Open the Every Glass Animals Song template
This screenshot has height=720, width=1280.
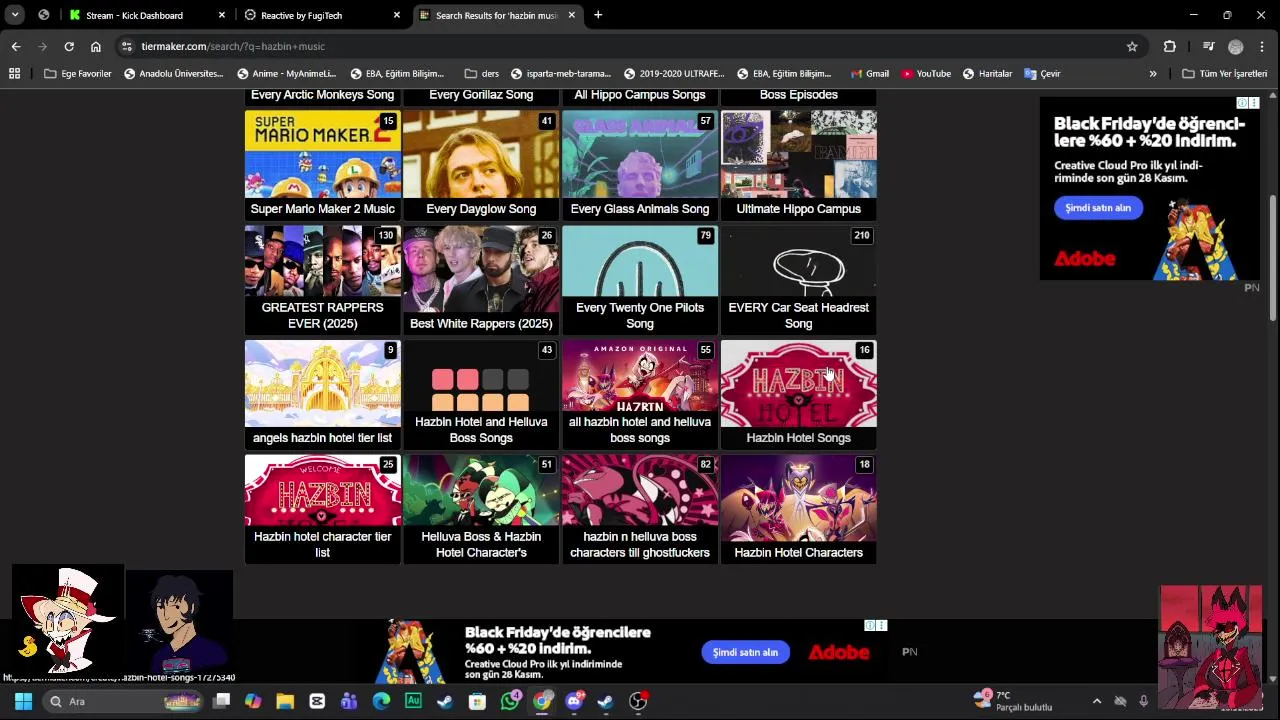click(x=640, y=165)
